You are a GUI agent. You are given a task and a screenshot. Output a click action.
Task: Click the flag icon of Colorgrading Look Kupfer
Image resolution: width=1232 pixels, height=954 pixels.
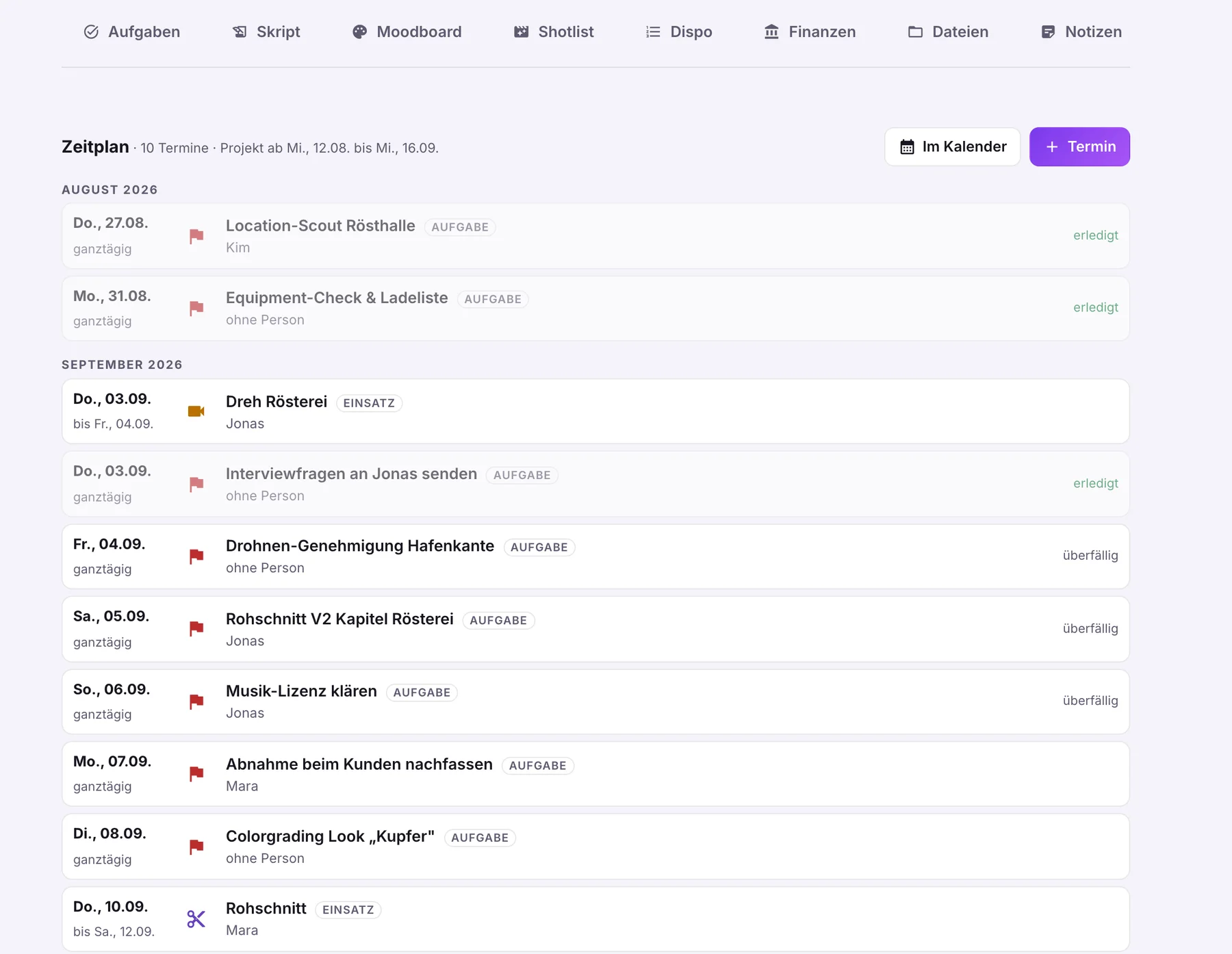[x=196, y=847]
